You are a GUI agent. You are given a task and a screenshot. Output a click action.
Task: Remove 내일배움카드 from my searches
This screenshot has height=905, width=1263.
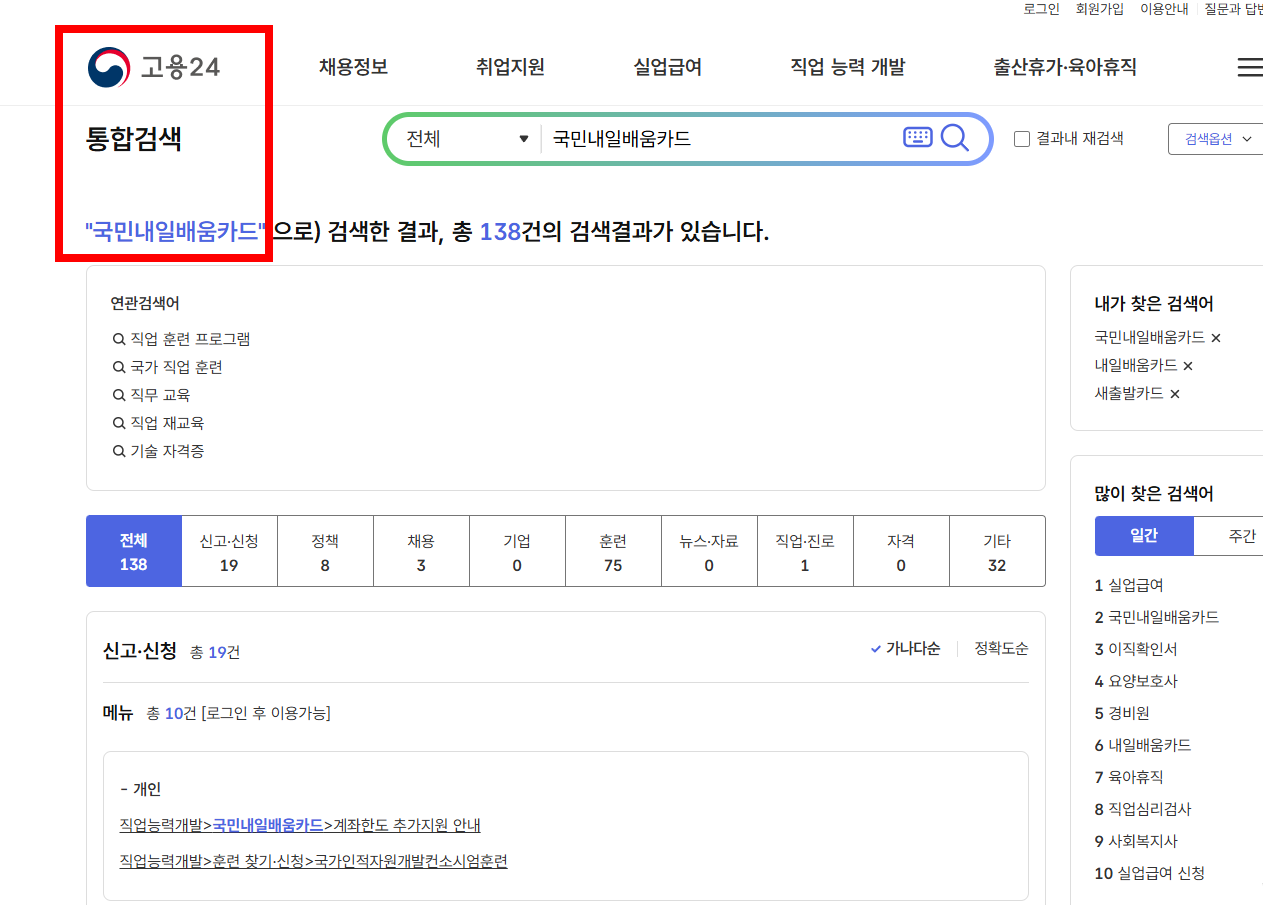pyautogui.click(x=1188, y=366)
